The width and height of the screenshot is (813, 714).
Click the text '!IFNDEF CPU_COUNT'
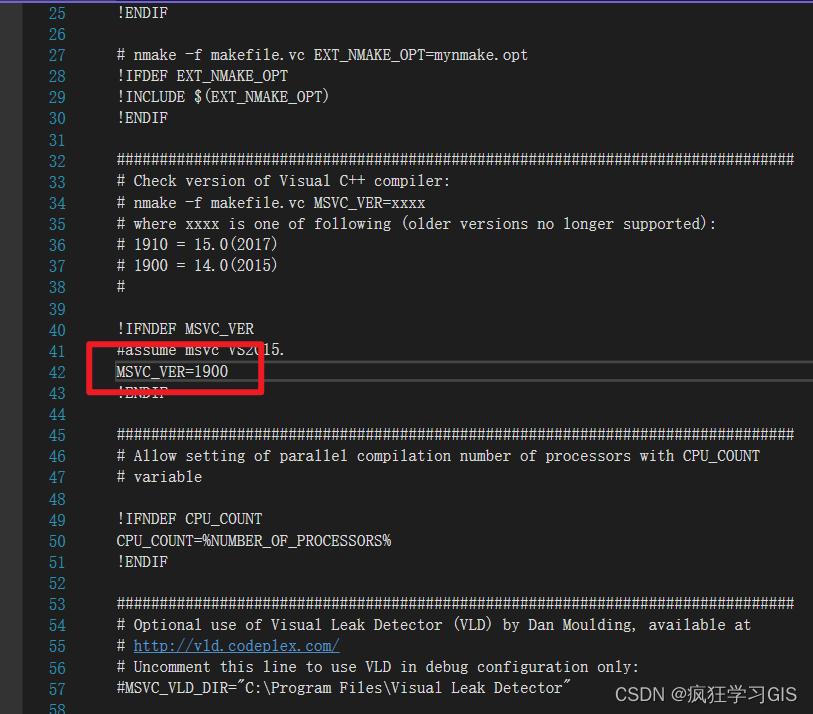189,519
